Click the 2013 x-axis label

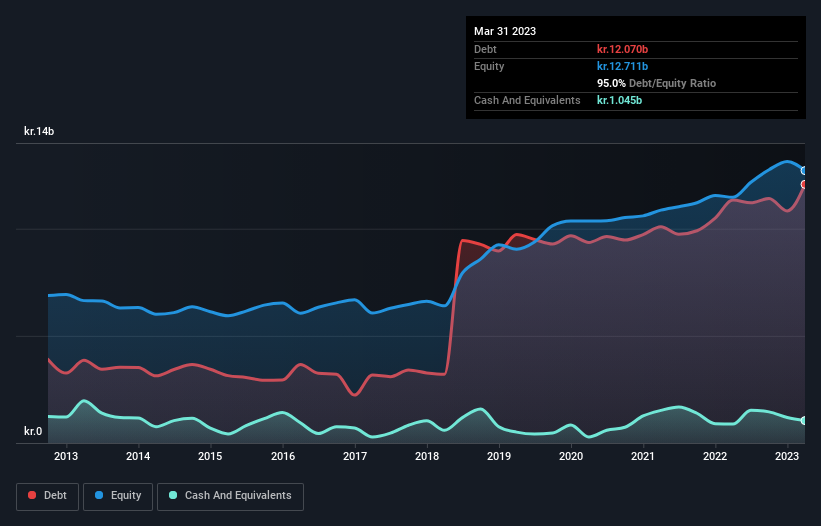click(x=66, y=456)
